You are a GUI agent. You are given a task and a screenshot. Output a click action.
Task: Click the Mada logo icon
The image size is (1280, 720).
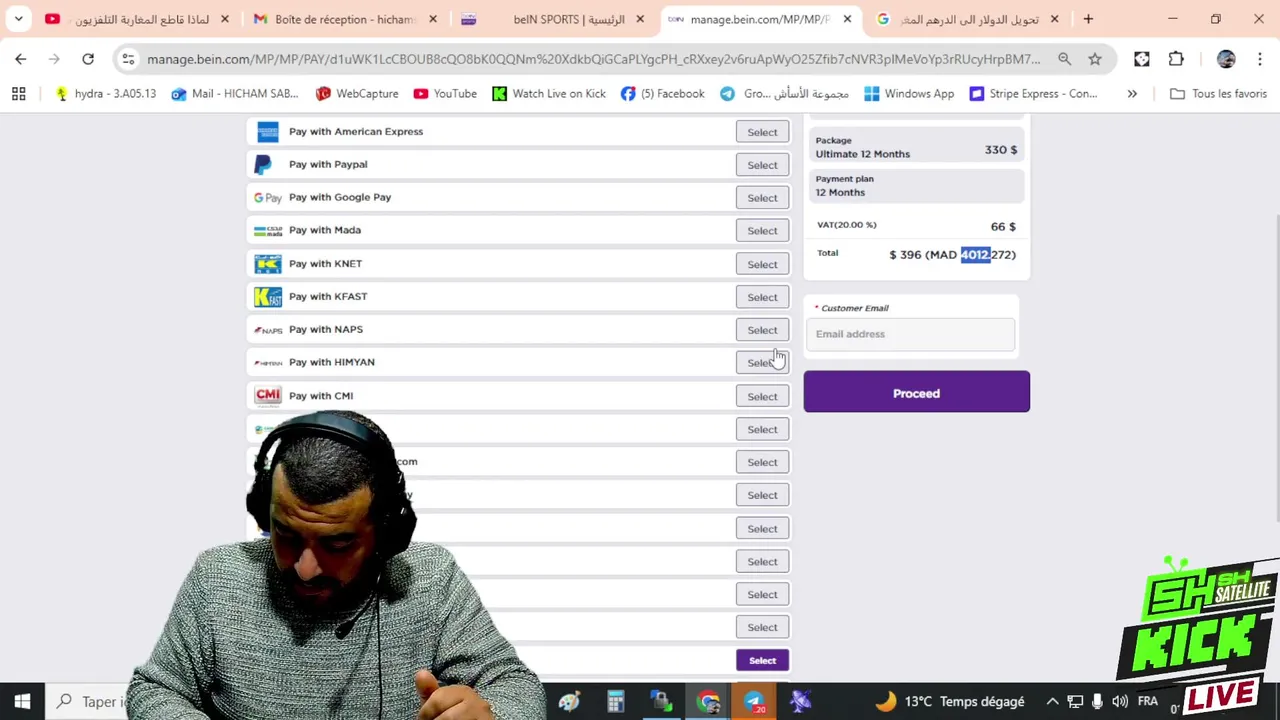(x=267, y=231)
